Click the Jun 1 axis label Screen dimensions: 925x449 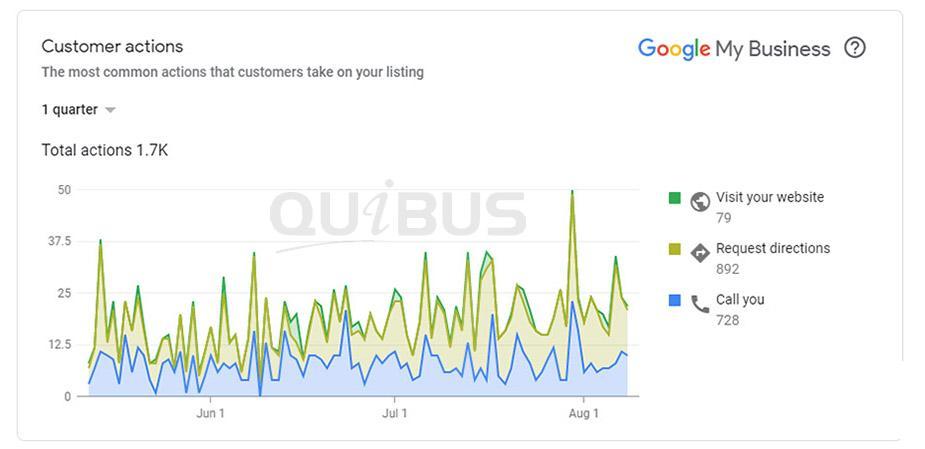(210, 413)
